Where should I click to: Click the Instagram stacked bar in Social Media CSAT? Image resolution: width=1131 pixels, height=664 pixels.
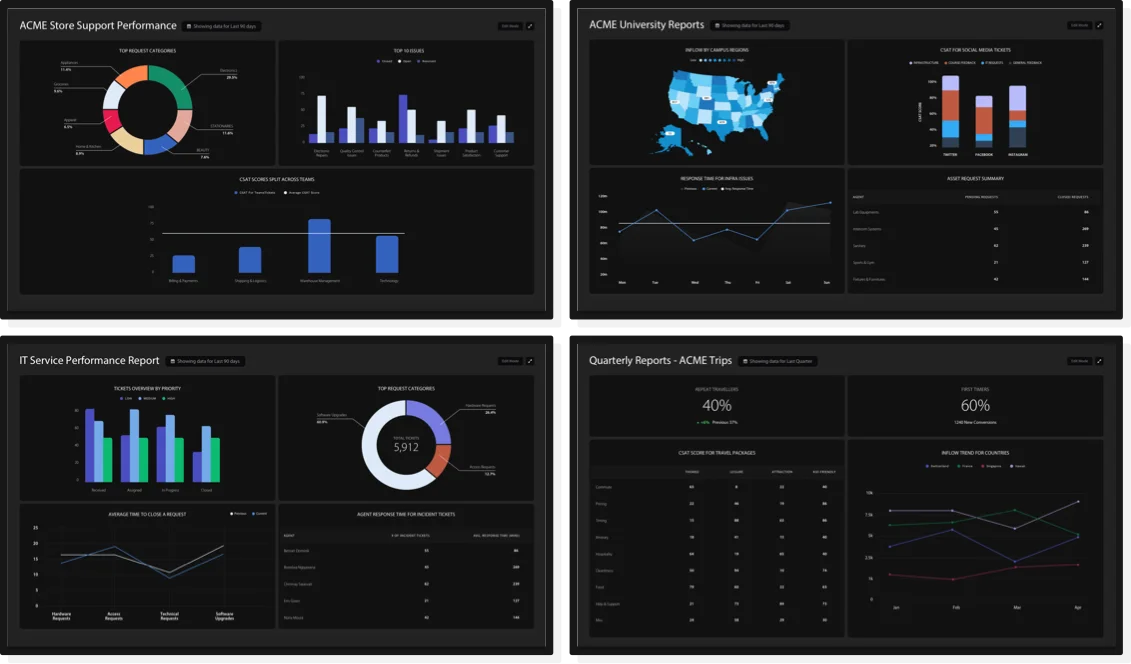pos(1017,117)
